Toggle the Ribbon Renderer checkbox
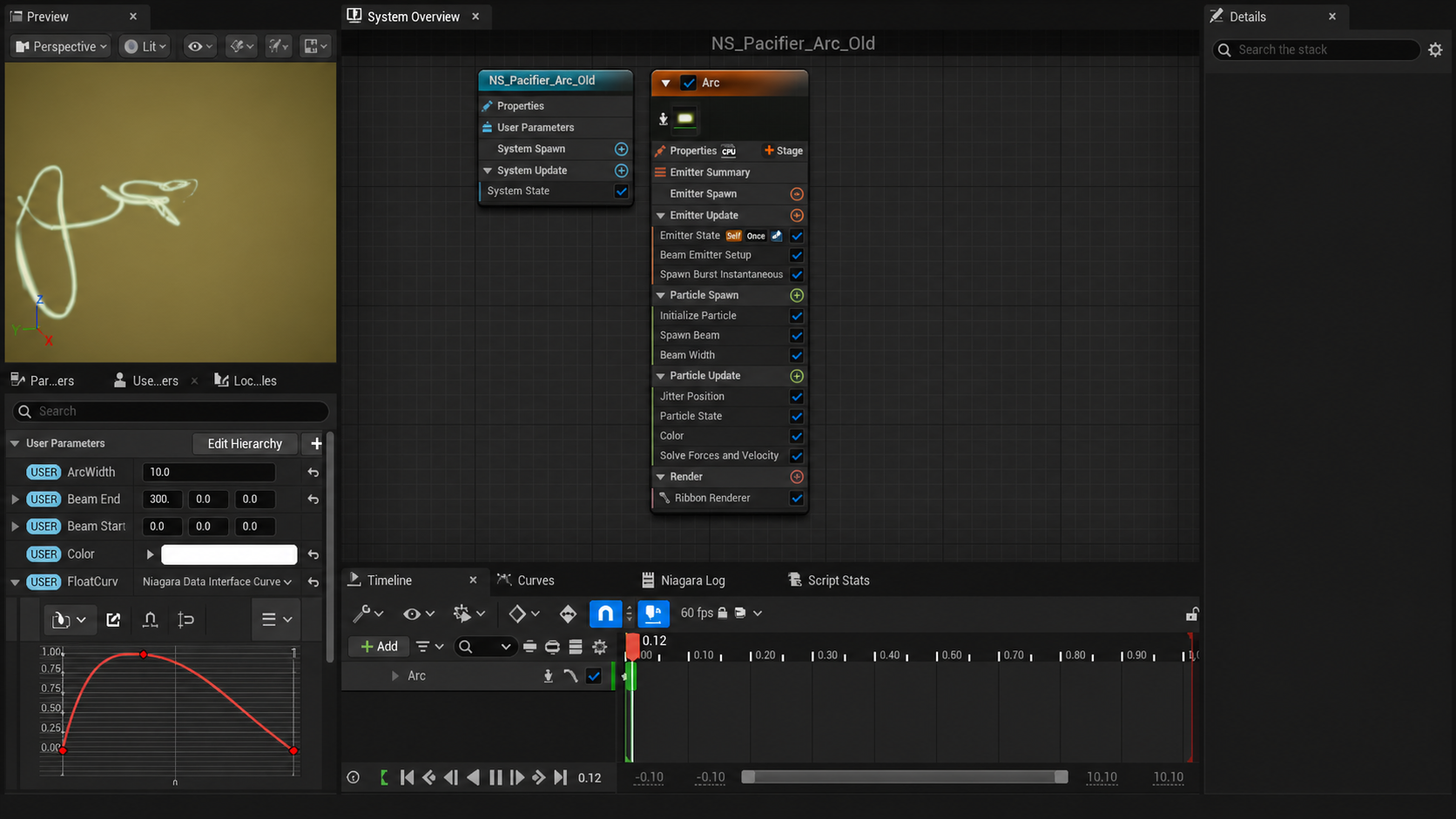The width and height of the screenshot is (1456, 819). [x=796, y=498]
